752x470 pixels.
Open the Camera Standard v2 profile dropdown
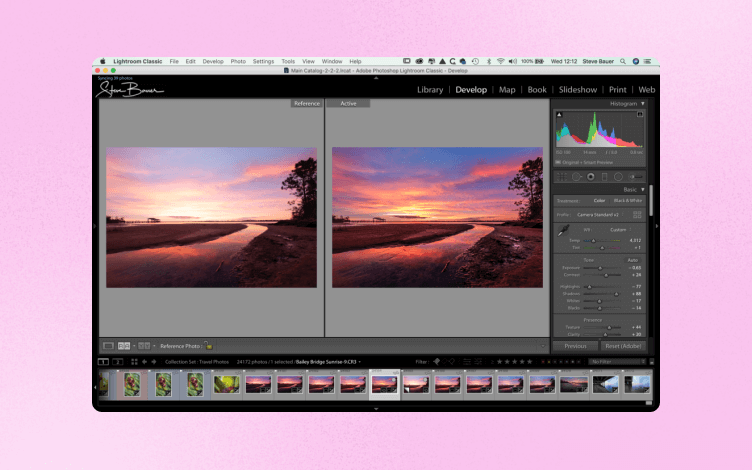pos(598,214)
